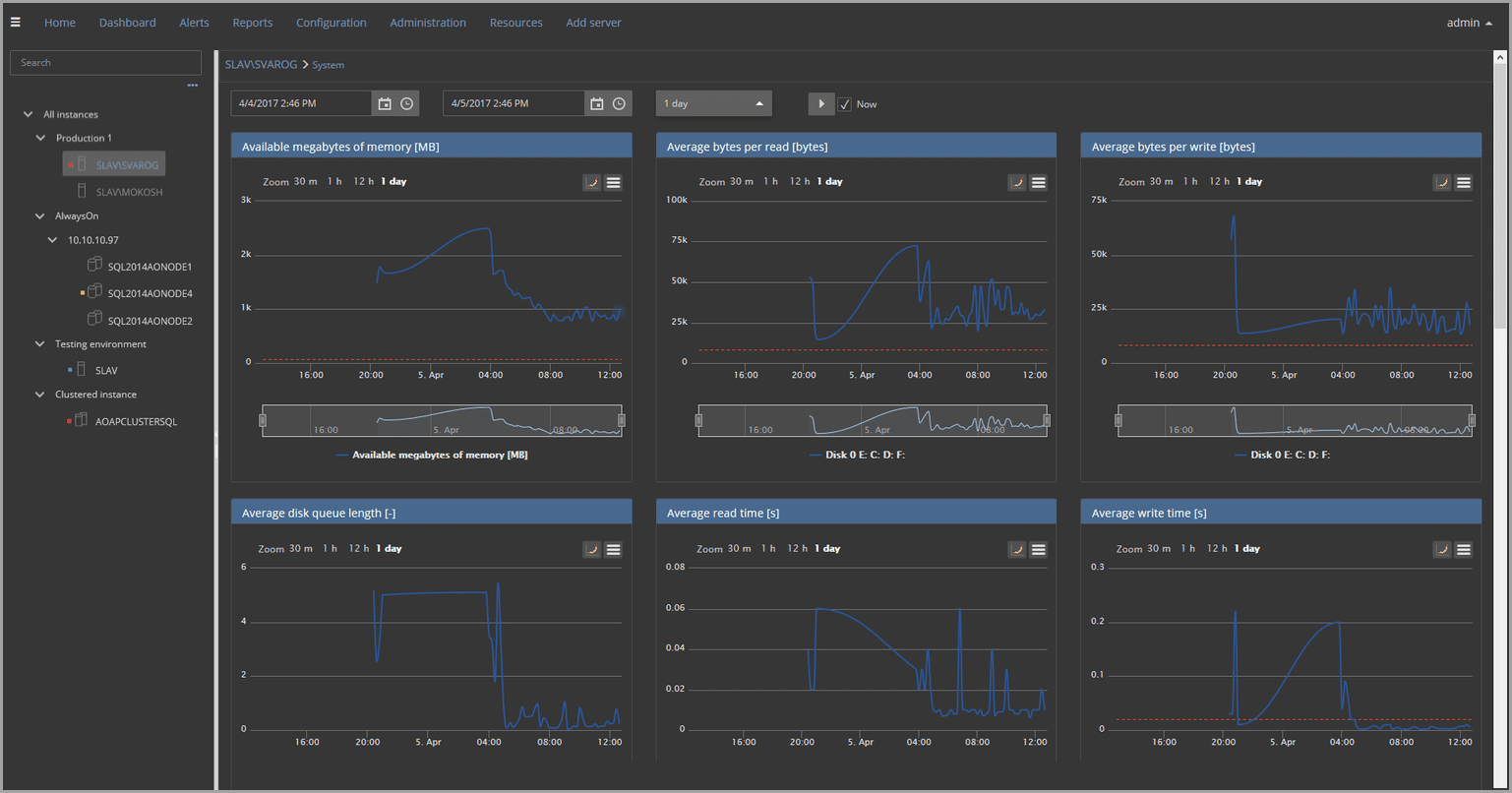Collapse the AlwaysOn group

40,215
